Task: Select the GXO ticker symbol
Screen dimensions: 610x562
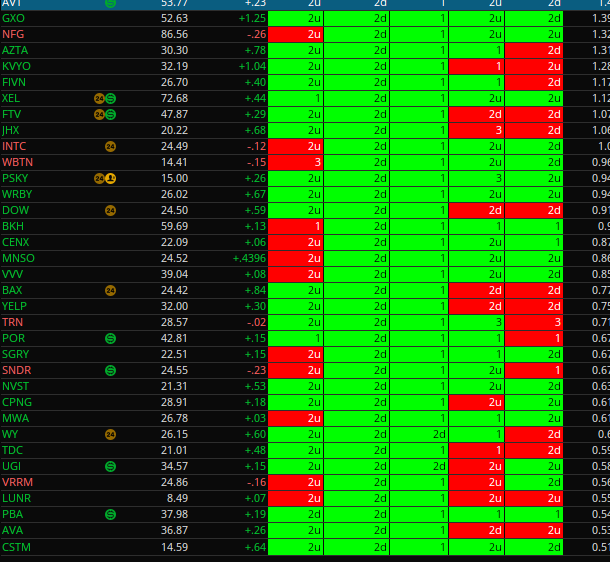Action: pos(13,18)
